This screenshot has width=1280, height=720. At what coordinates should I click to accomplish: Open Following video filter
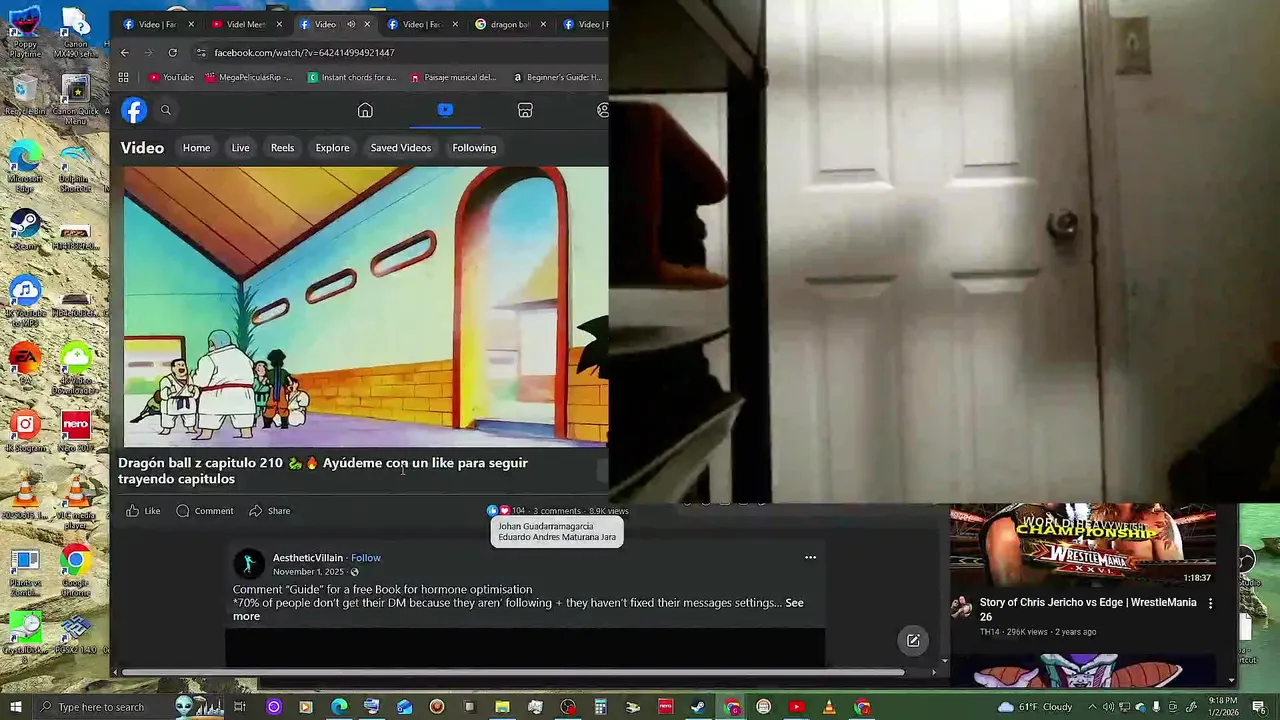[474, 148]
